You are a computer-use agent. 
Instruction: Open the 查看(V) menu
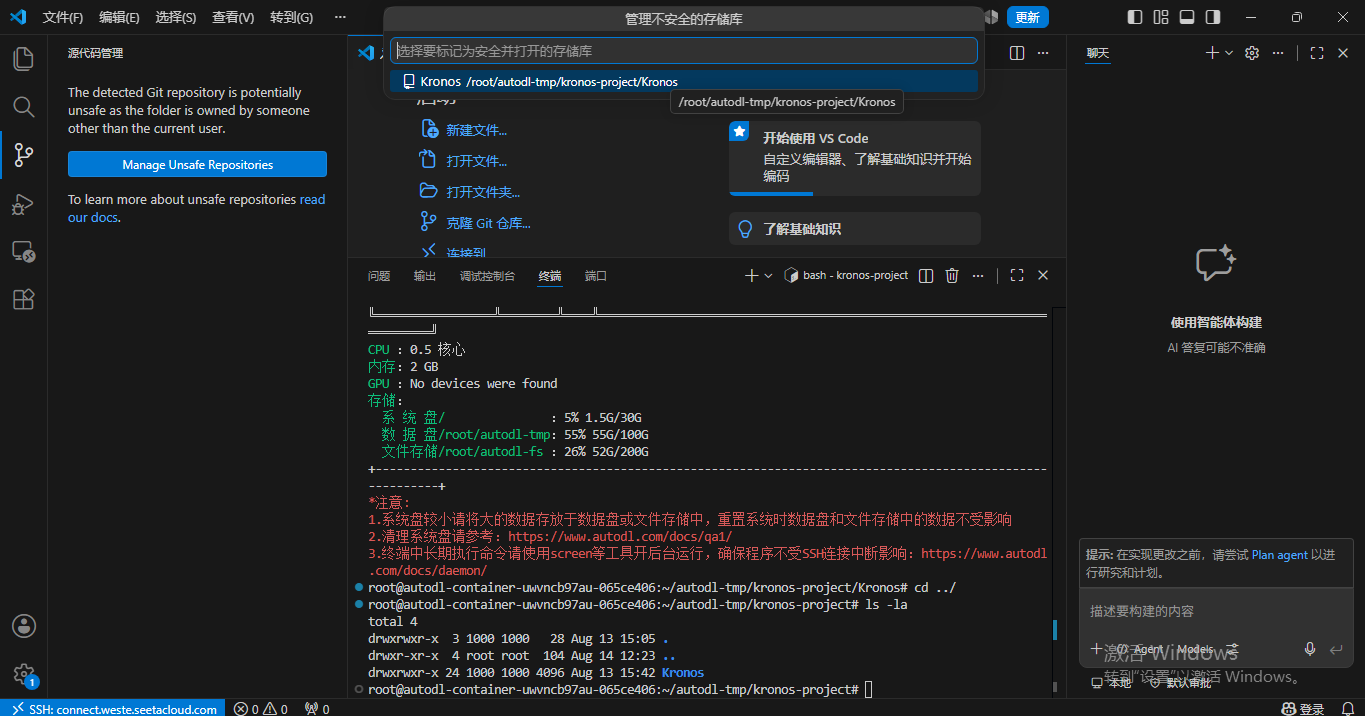pyautogui.click(x=233, y=17)
